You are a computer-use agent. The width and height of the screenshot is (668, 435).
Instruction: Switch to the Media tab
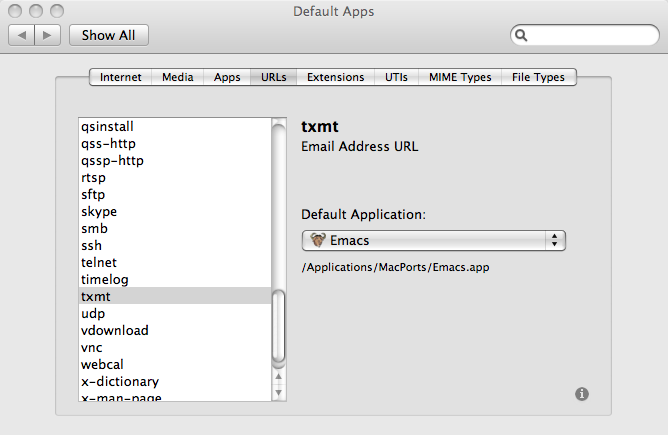178,77
